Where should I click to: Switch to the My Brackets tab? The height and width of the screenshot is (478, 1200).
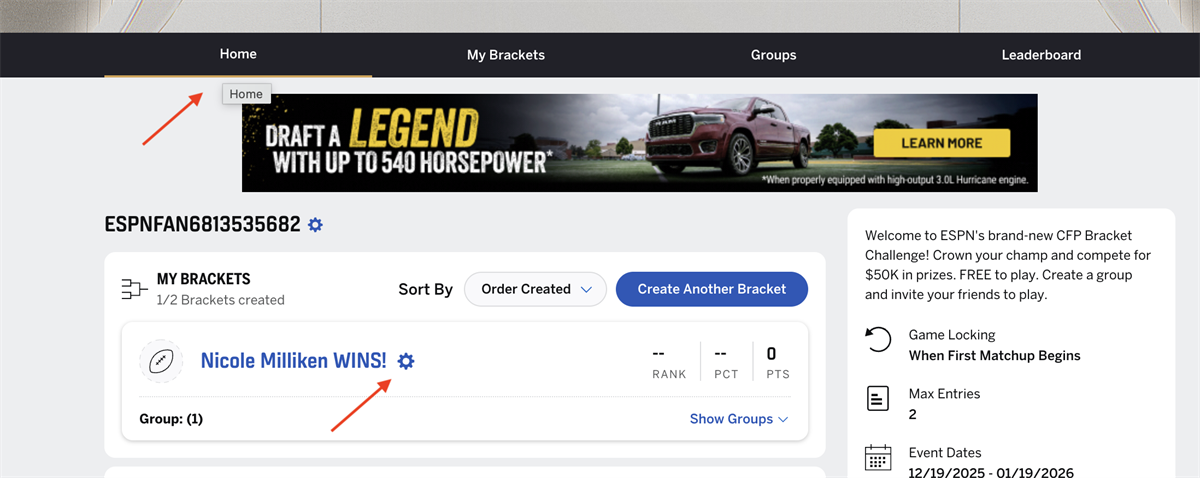coord(506,55)
